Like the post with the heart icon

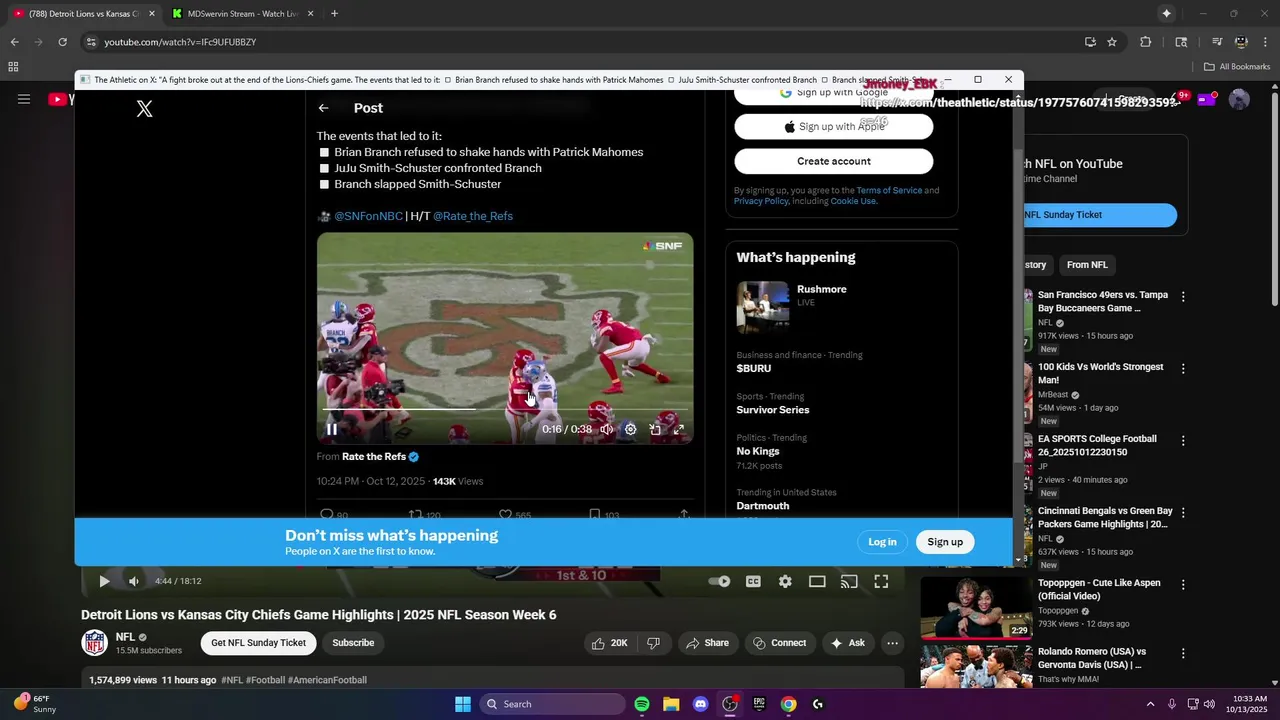505,515
